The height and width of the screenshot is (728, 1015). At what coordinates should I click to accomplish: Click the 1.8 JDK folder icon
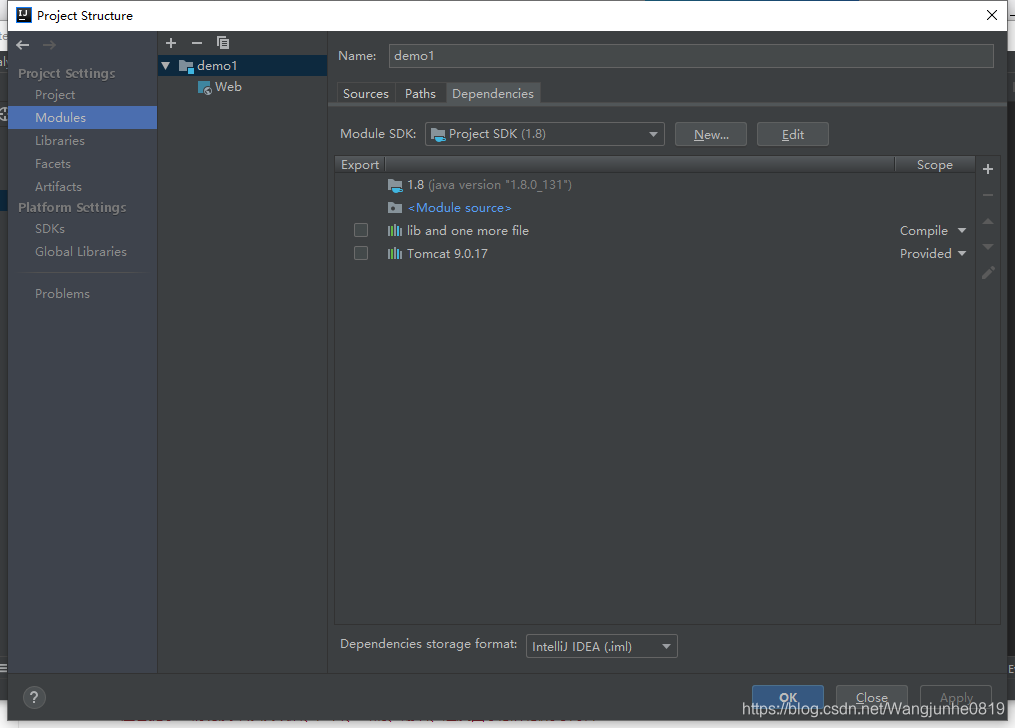[395, 185]
